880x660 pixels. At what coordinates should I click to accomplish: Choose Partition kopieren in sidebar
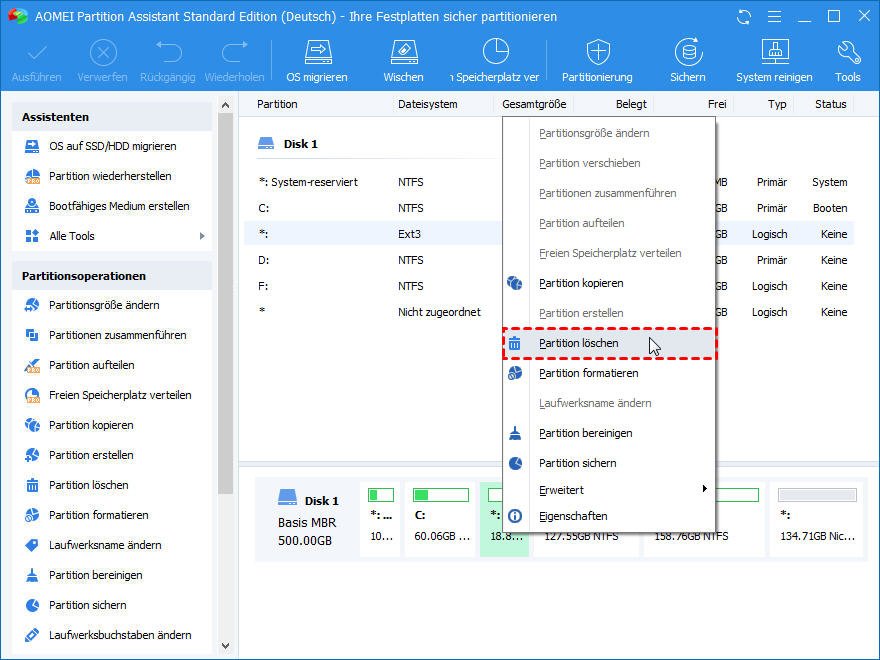coord(91,425)
